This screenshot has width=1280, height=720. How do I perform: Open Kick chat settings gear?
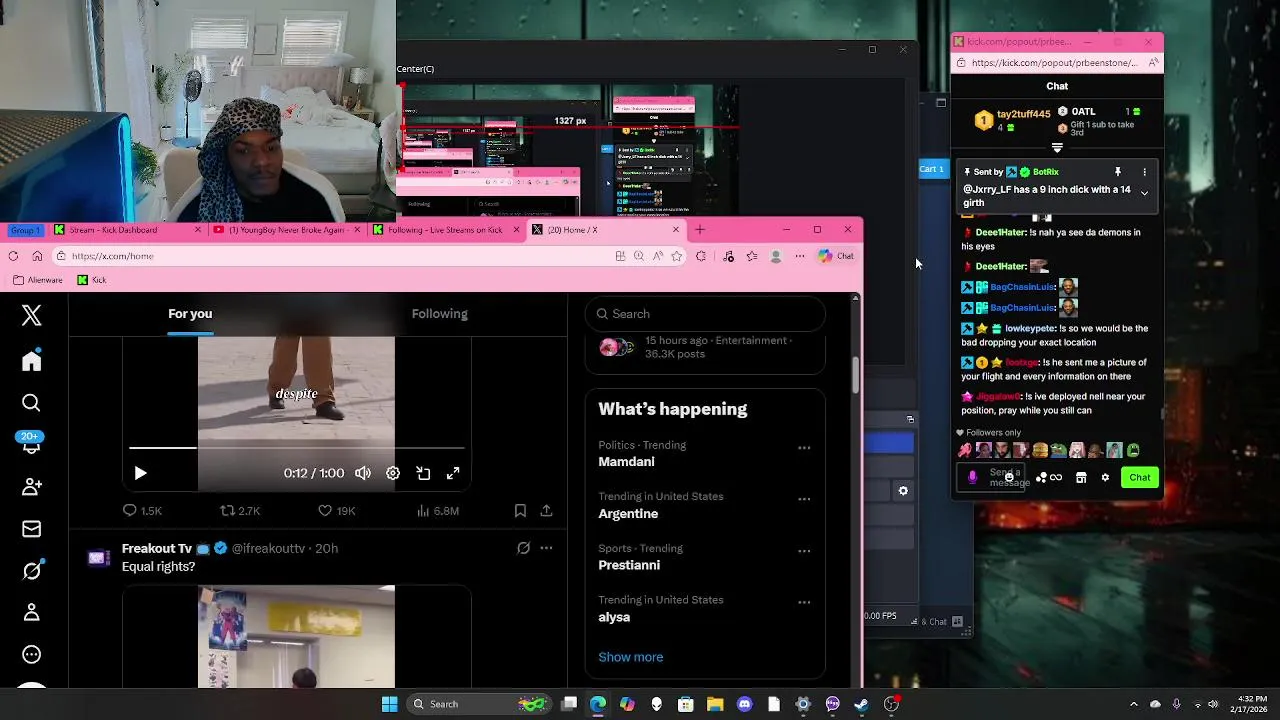1105,478
